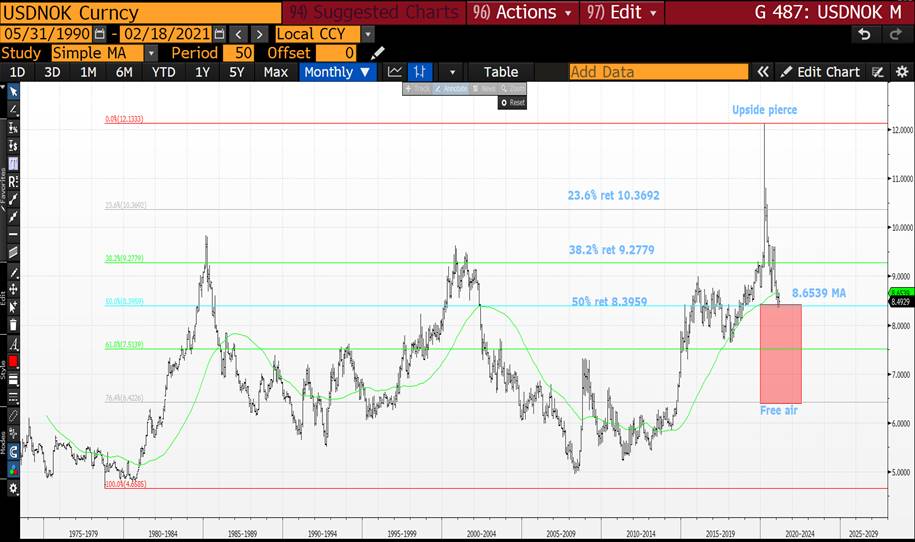Viewport: 915px width, 542px height.
Task: Click the Table button
Action: point(501,72)
